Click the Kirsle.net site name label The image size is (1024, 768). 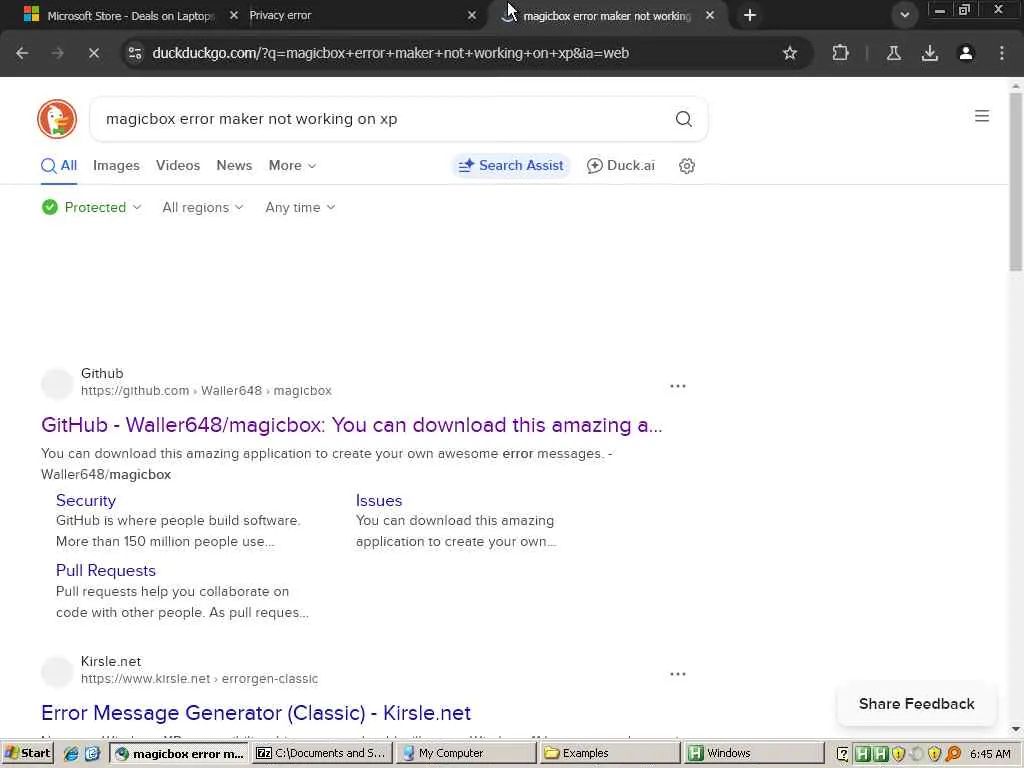[x=111, y=662]
